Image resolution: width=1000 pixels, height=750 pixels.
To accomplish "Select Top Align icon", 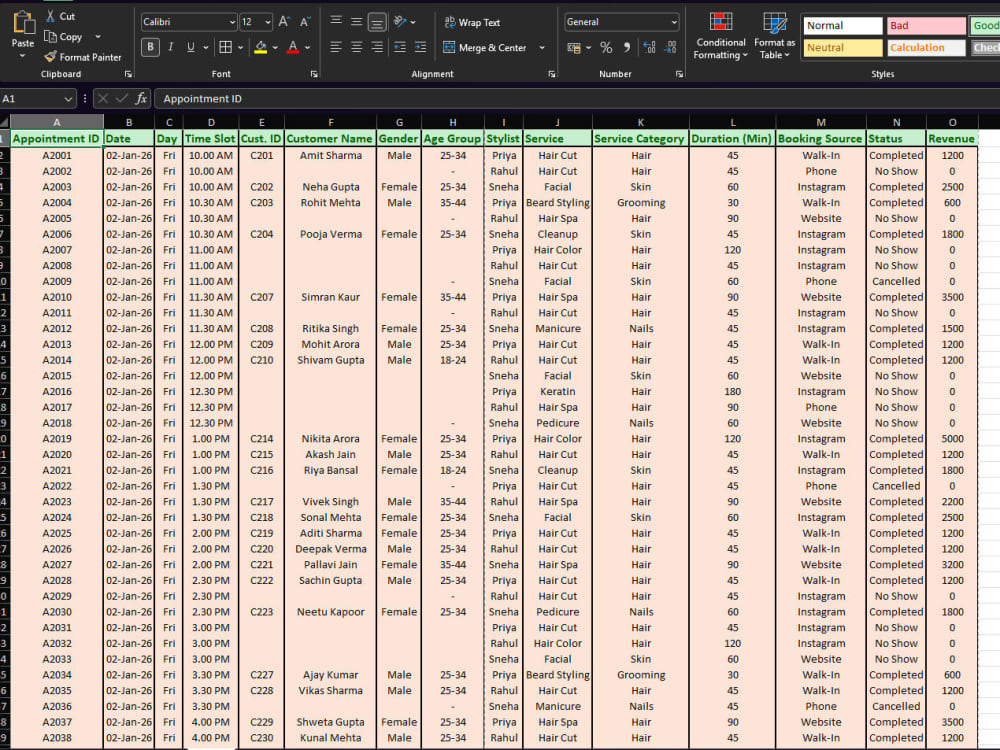I will click(x=336, y=22).
